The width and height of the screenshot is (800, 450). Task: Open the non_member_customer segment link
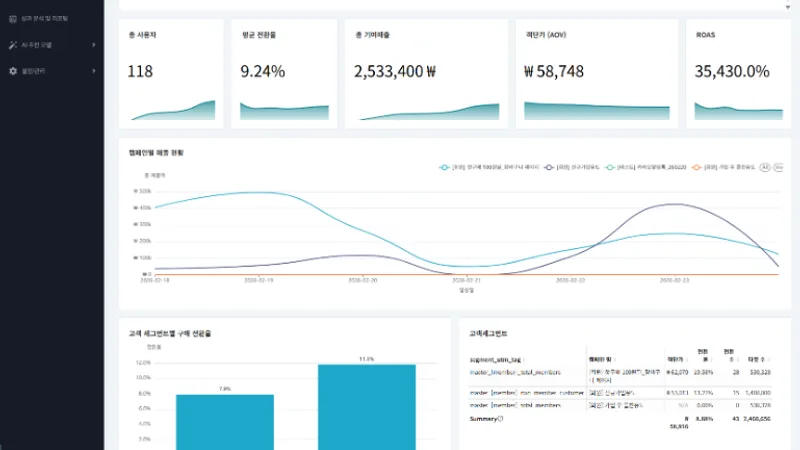click(x=527, y=393)
